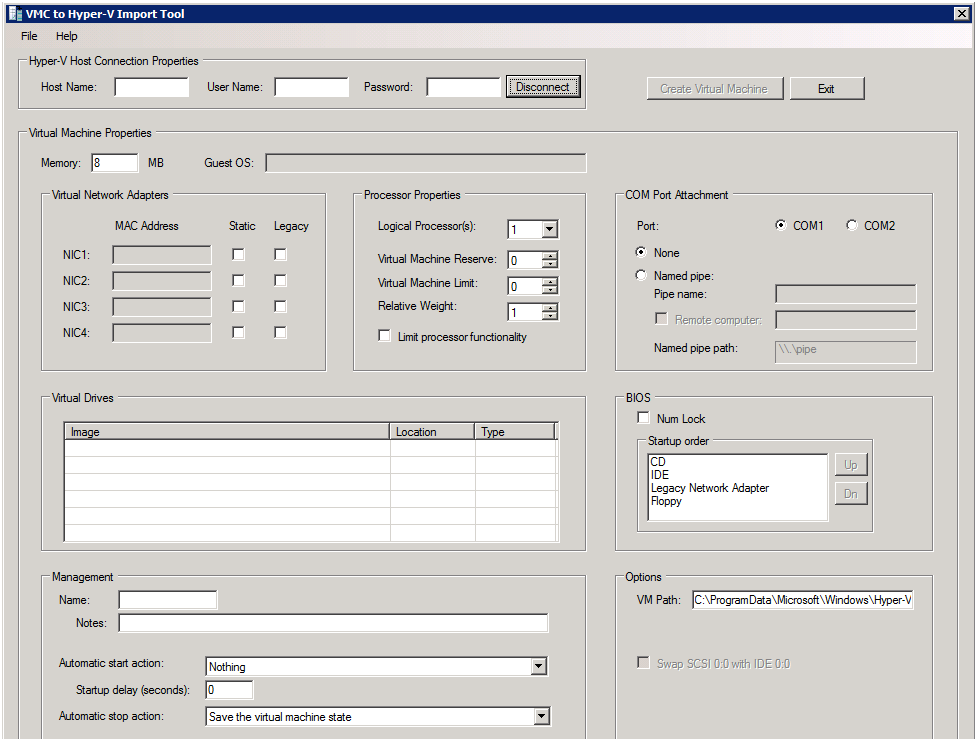
Task: Open the Automatic stop action dropdown
Action: click(541, 717)
